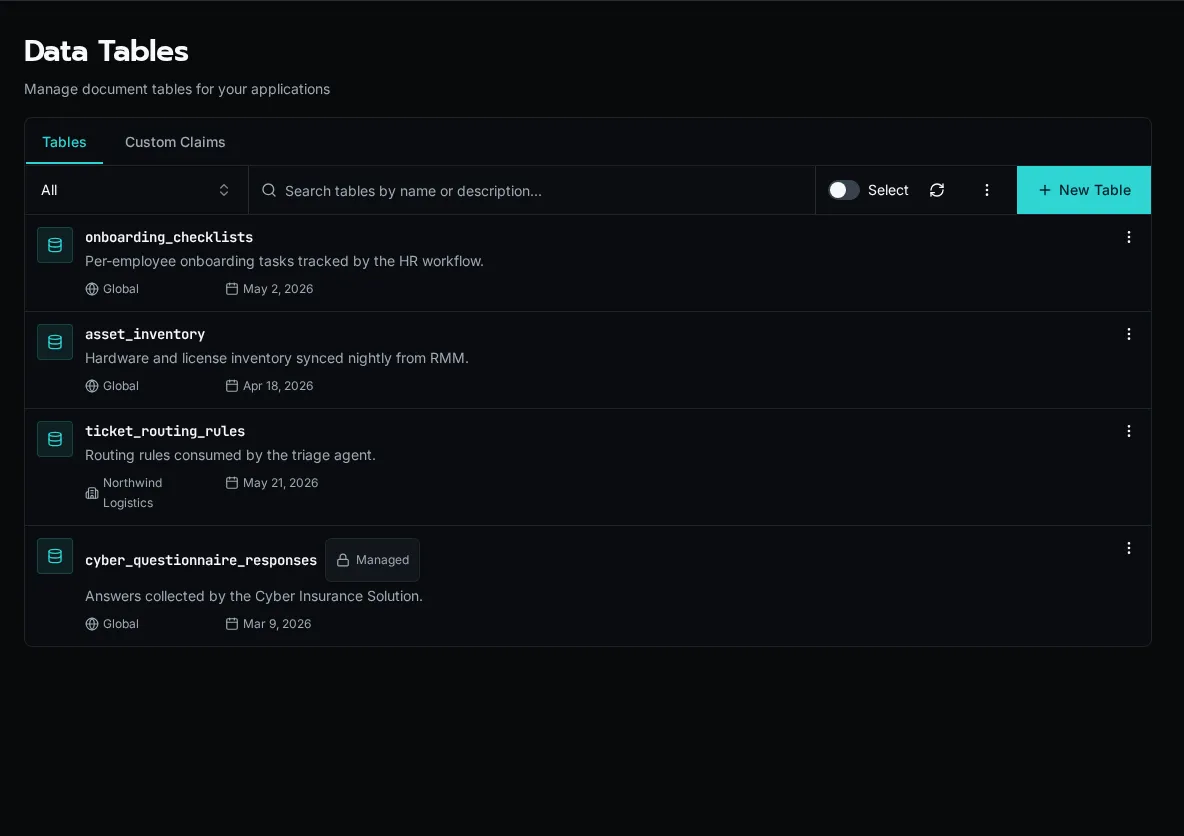The image size is (1184, 836).
Task: Click the Managed badge on cyber_questionnaire_responses
Action: [x=372, y=560]
